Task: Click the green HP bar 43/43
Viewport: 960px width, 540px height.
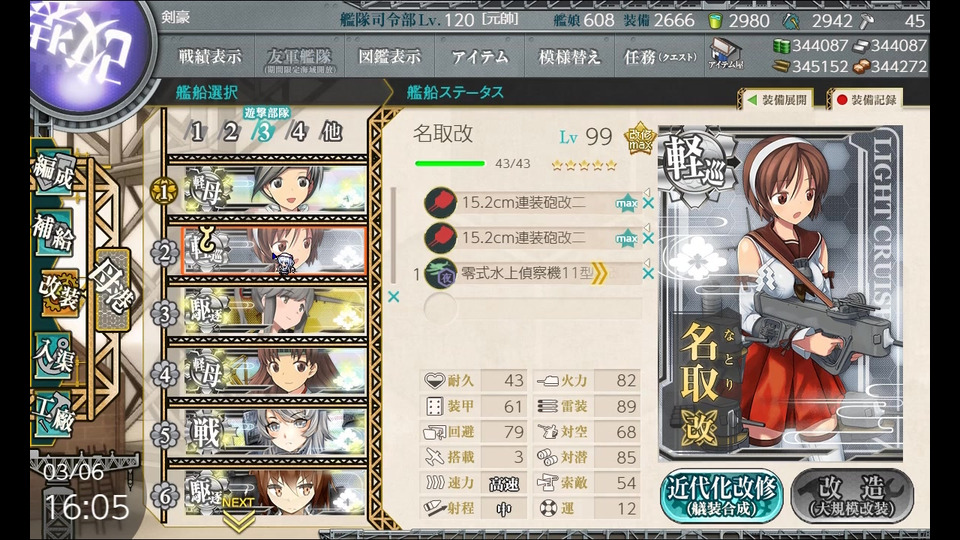Action: coord(450,163)
